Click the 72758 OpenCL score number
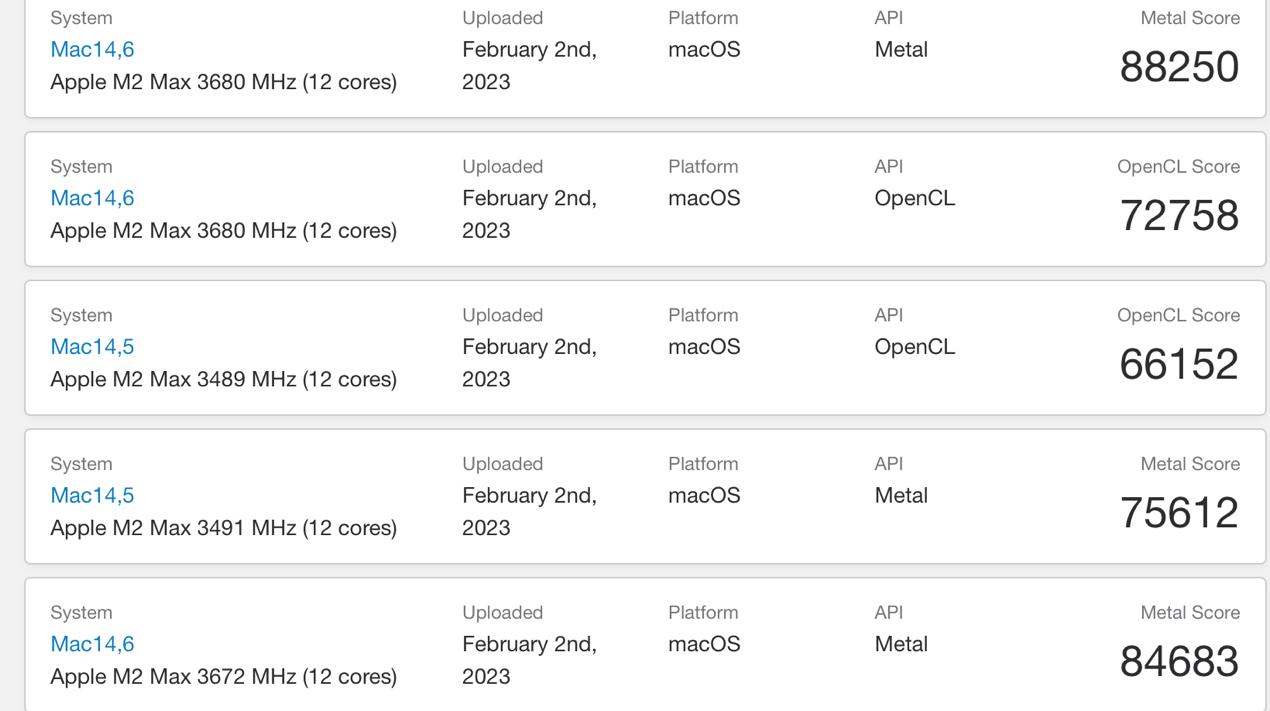 pyautogui.click(x=1179, y=216)
